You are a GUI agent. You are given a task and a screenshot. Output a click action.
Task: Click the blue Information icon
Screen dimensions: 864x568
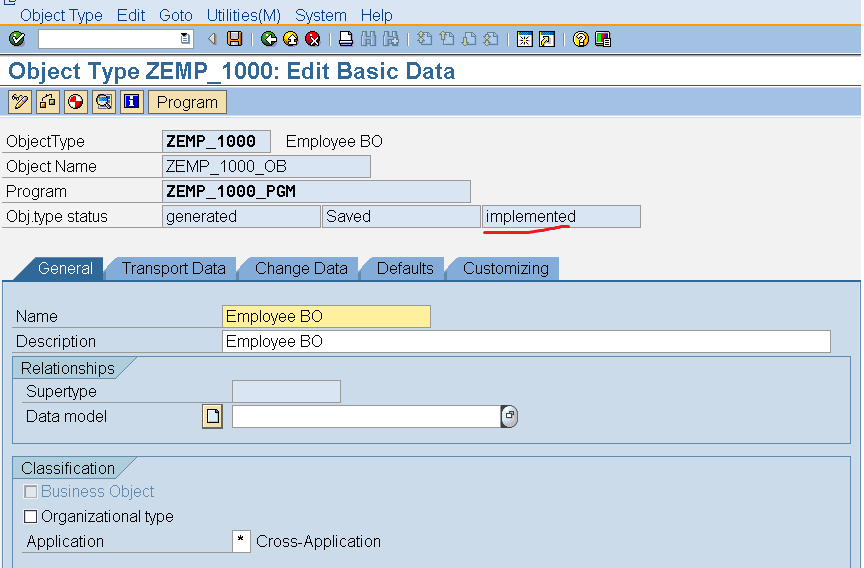(x=131, y=102)
